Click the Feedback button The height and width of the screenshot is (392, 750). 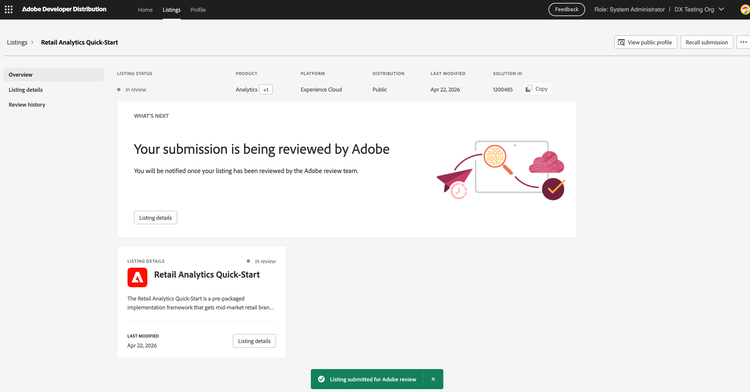566,9
